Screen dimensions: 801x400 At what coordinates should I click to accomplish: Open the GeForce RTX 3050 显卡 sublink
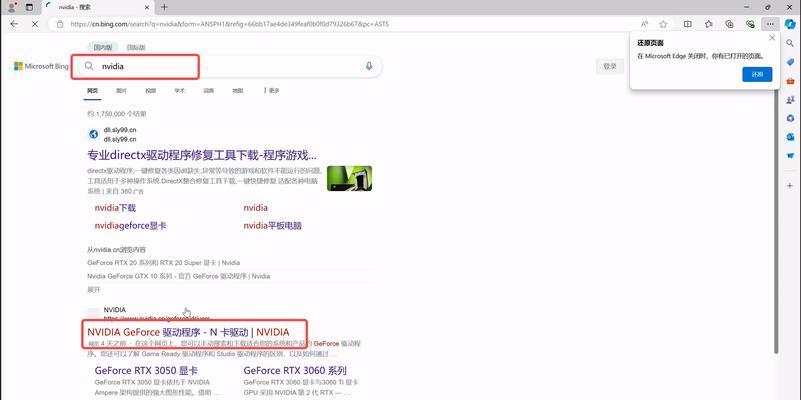point(146,371)
